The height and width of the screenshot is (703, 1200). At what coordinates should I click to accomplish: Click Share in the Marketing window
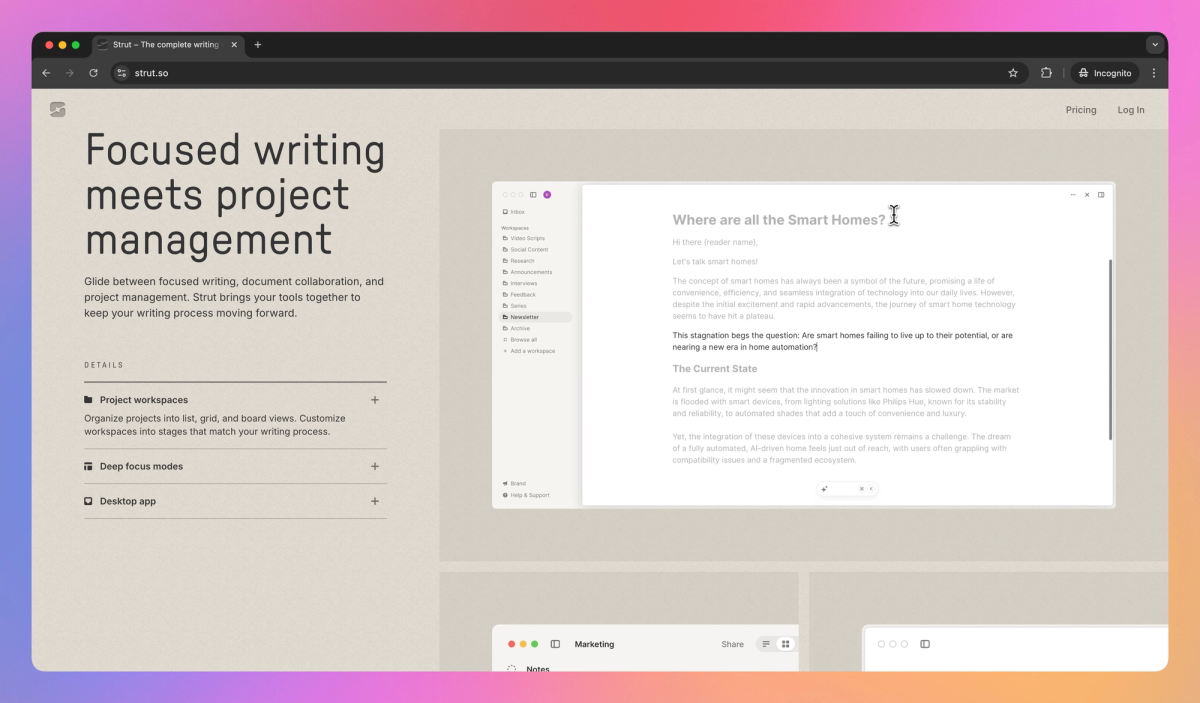coord(733,644)
